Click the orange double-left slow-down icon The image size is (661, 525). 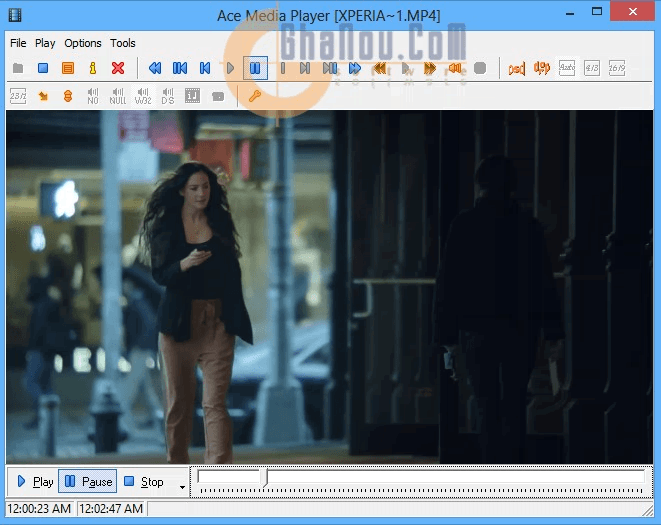click(380, 68)
